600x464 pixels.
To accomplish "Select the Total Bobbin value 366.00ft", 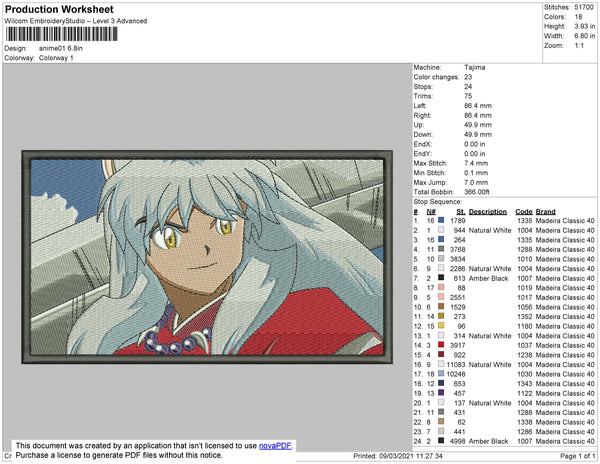I will click(x=477, y=192).
